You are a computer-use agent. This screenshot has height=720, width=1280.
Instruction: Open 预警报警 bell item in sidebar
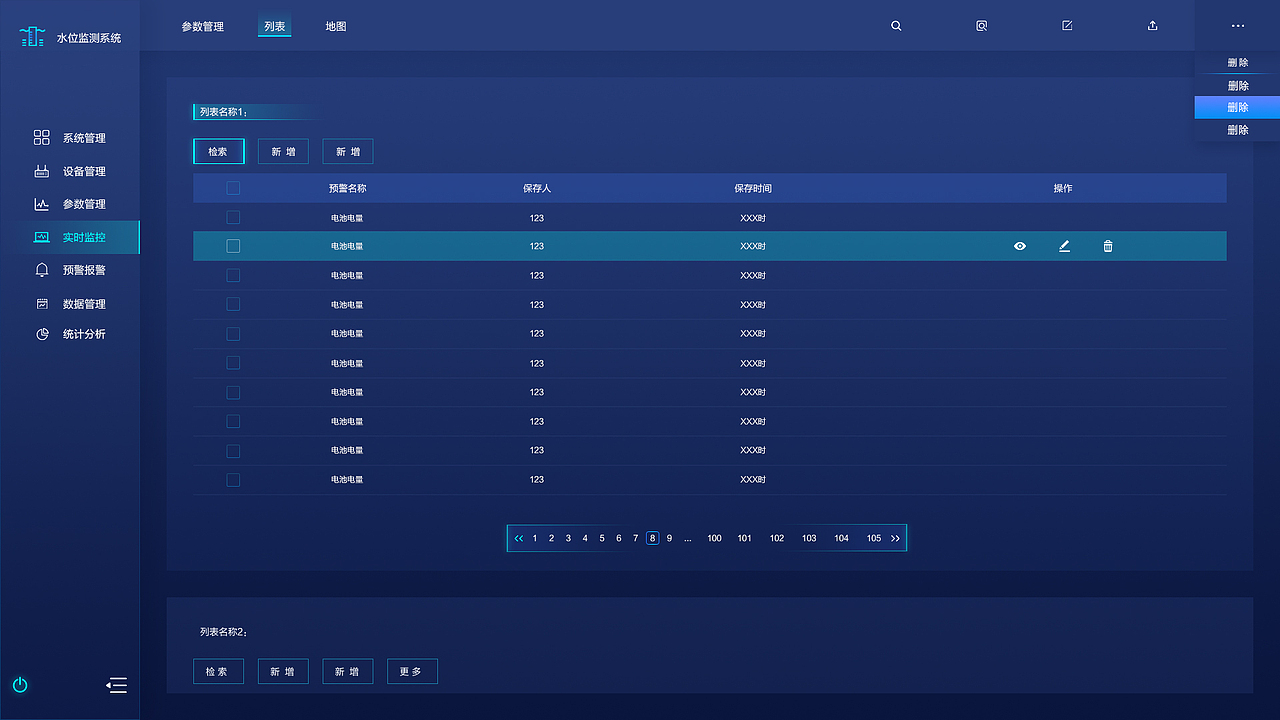point(70,270)
